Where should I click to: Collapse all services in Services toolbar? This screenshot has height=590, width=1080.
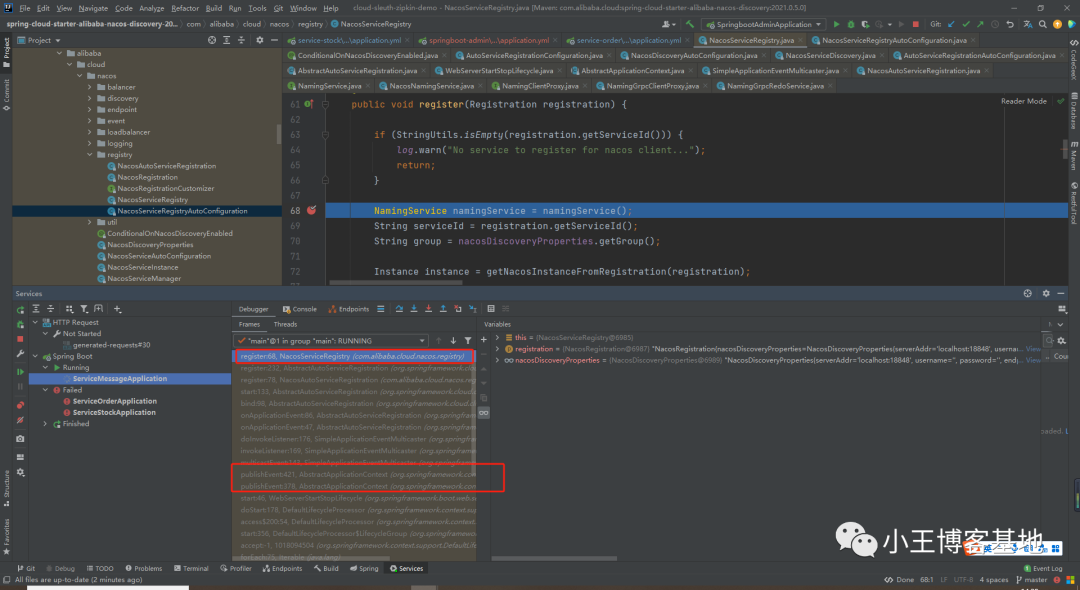50,309
